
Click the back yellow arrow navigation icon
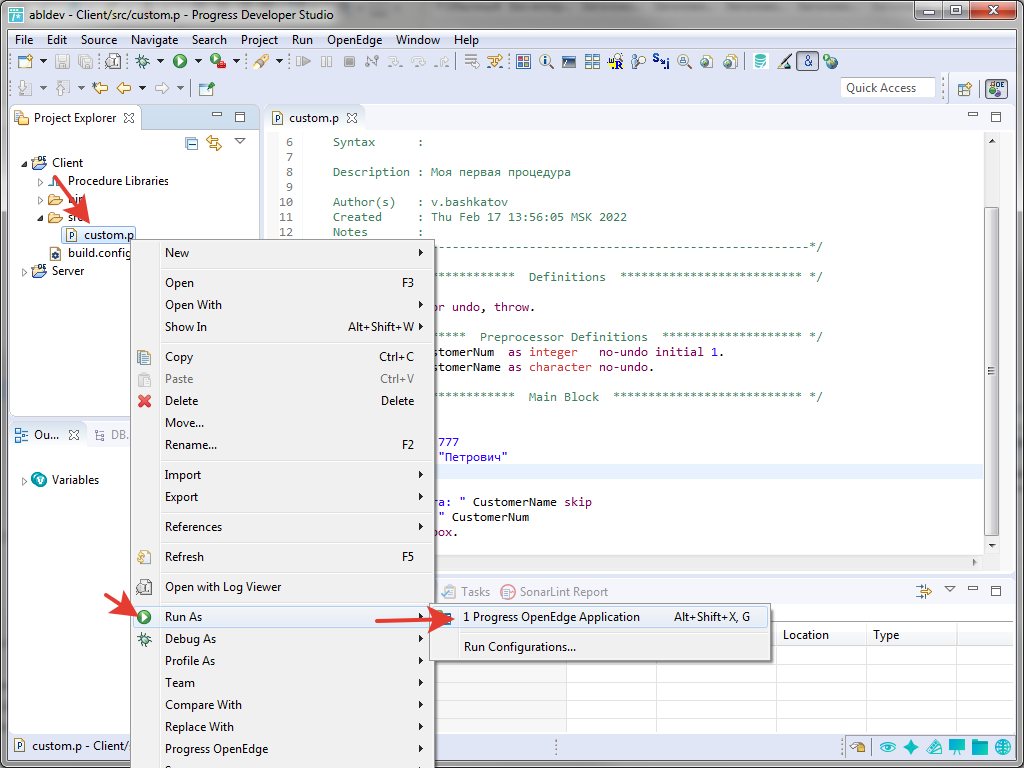pos(123,88)
